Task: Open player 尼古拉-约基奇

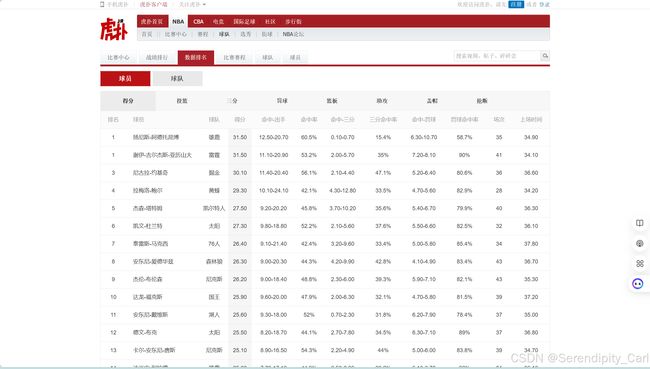Action: pos(150,173)
